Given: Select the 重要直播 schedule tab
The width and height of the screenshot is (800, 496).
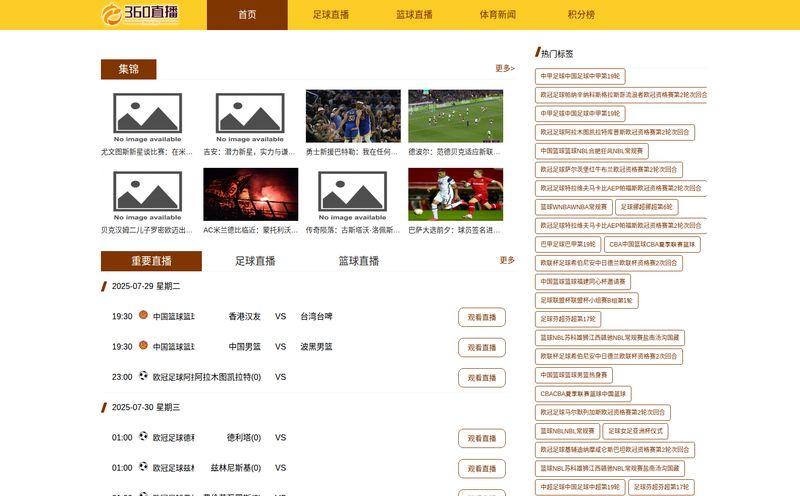Looking at the screenshot, I should pyautogui.click(x=151, y=261).
